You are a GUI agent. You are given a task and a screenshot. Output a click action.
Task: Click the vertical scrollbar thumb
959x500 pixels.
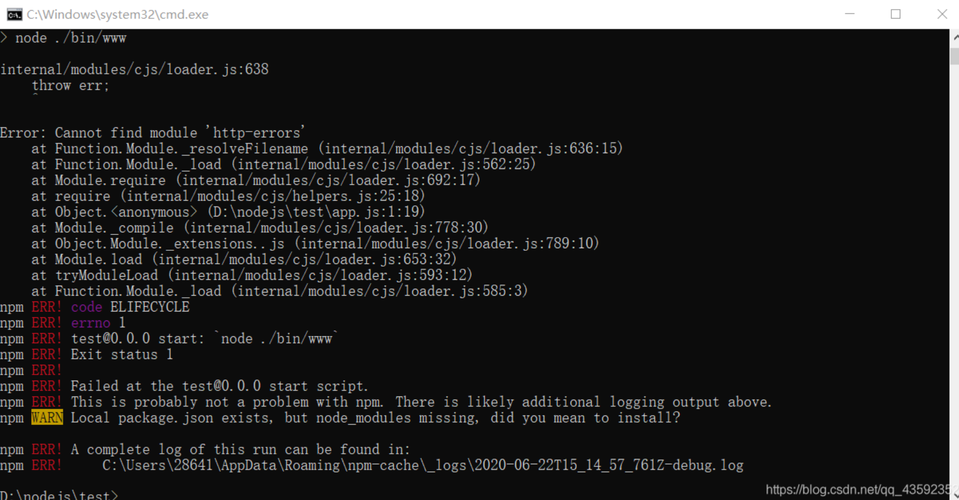point(954,56)
